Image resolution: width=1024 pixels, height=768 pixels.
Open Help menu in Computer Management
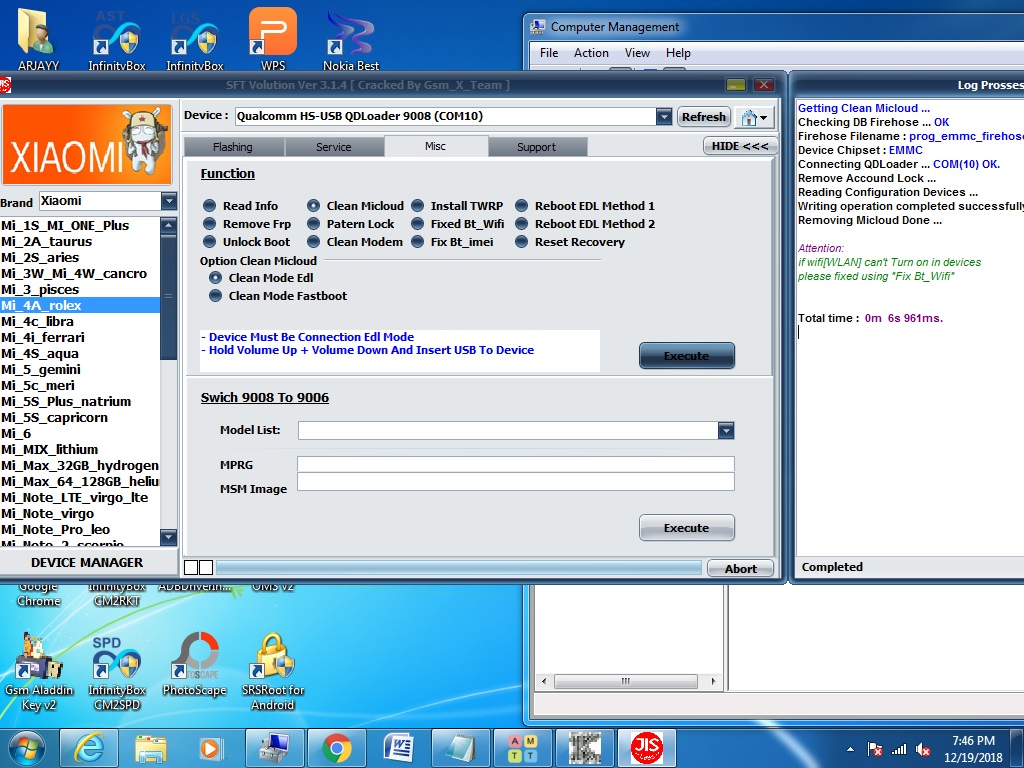point(678,53)
